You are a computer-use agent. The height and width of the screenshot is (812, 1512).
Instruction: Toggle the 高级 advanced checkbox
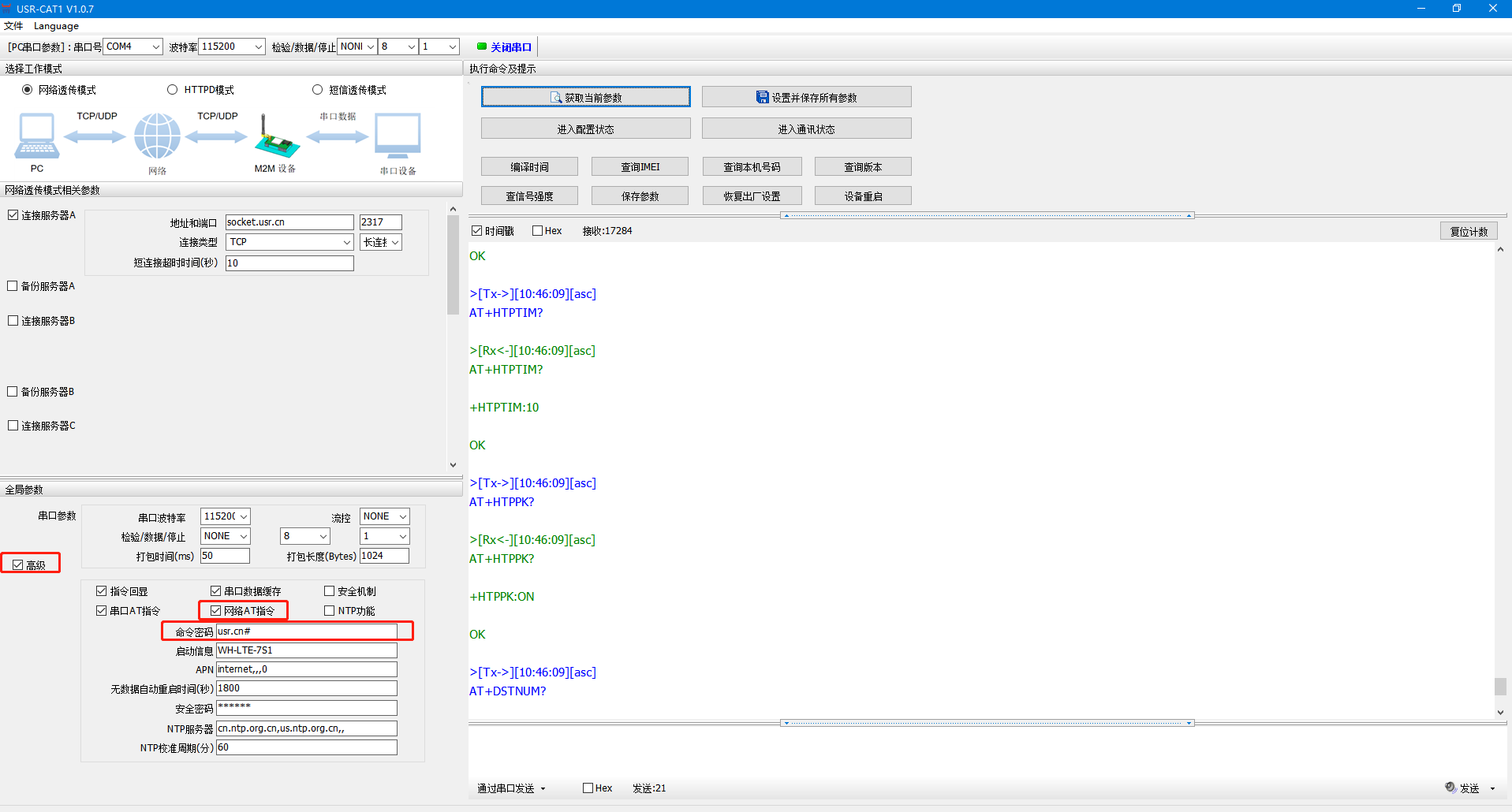pos(17,564)
